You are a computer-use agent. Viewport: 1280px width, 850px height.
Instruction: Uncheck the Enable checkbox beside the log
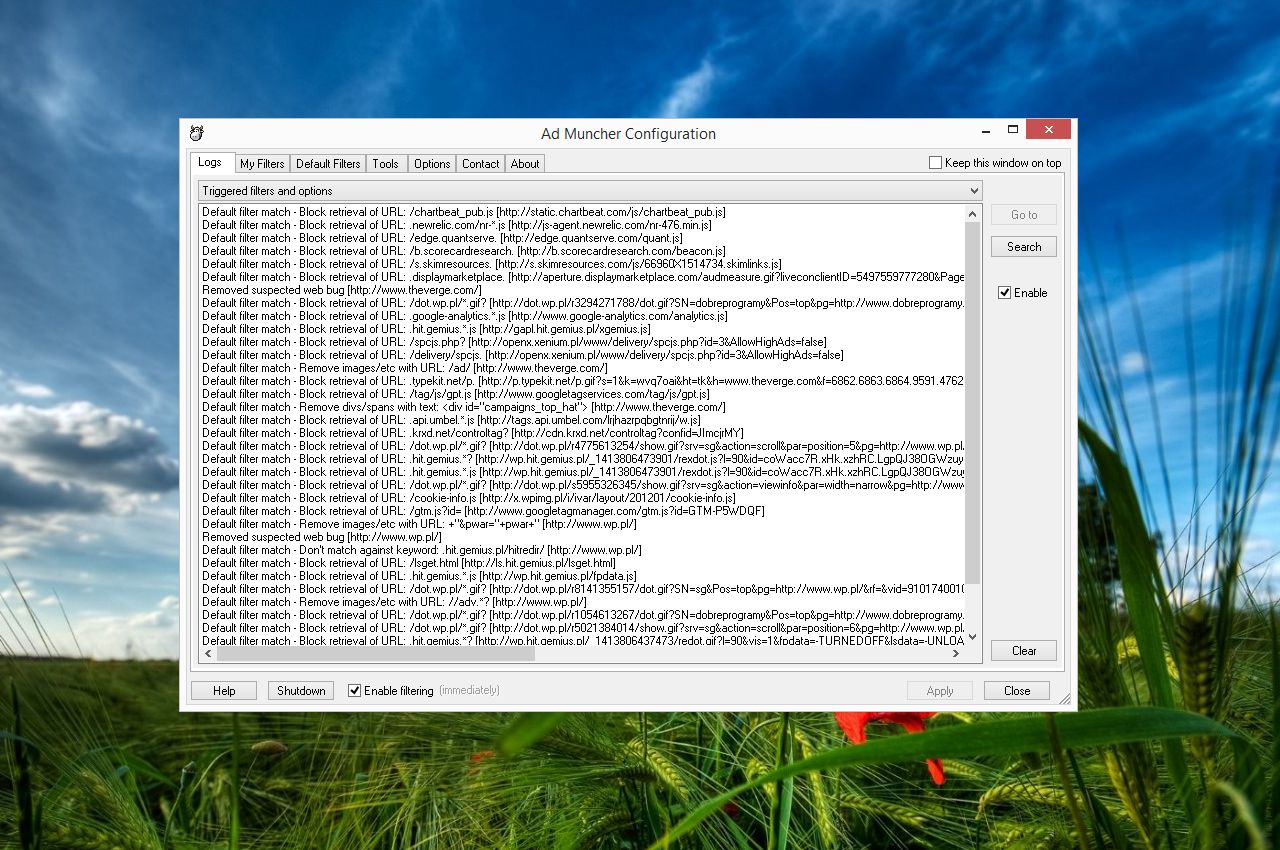[x=1004, y=293]
